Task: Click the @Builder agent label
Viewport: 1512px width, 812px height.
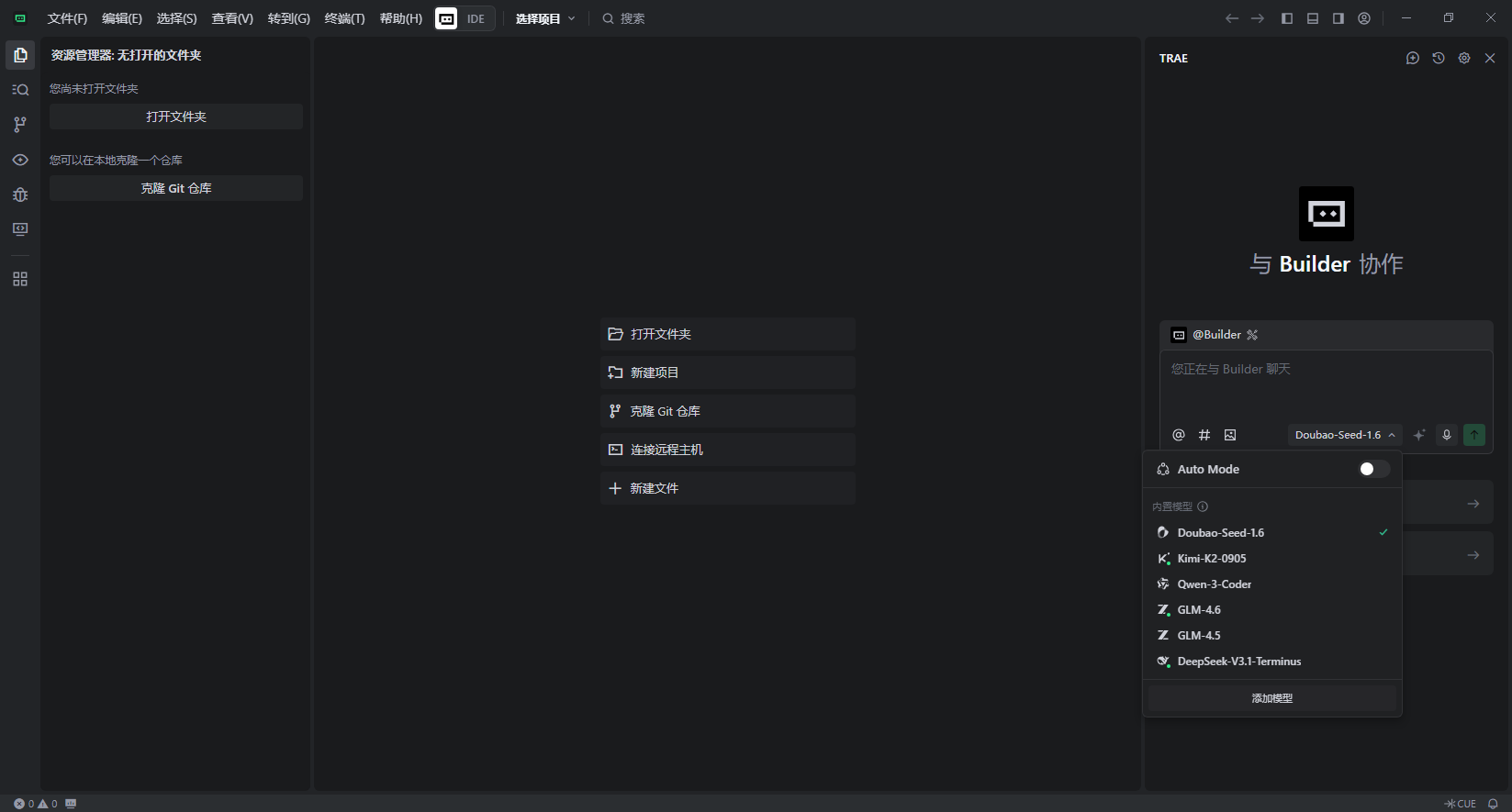Action: click(x=1216, y=335)
